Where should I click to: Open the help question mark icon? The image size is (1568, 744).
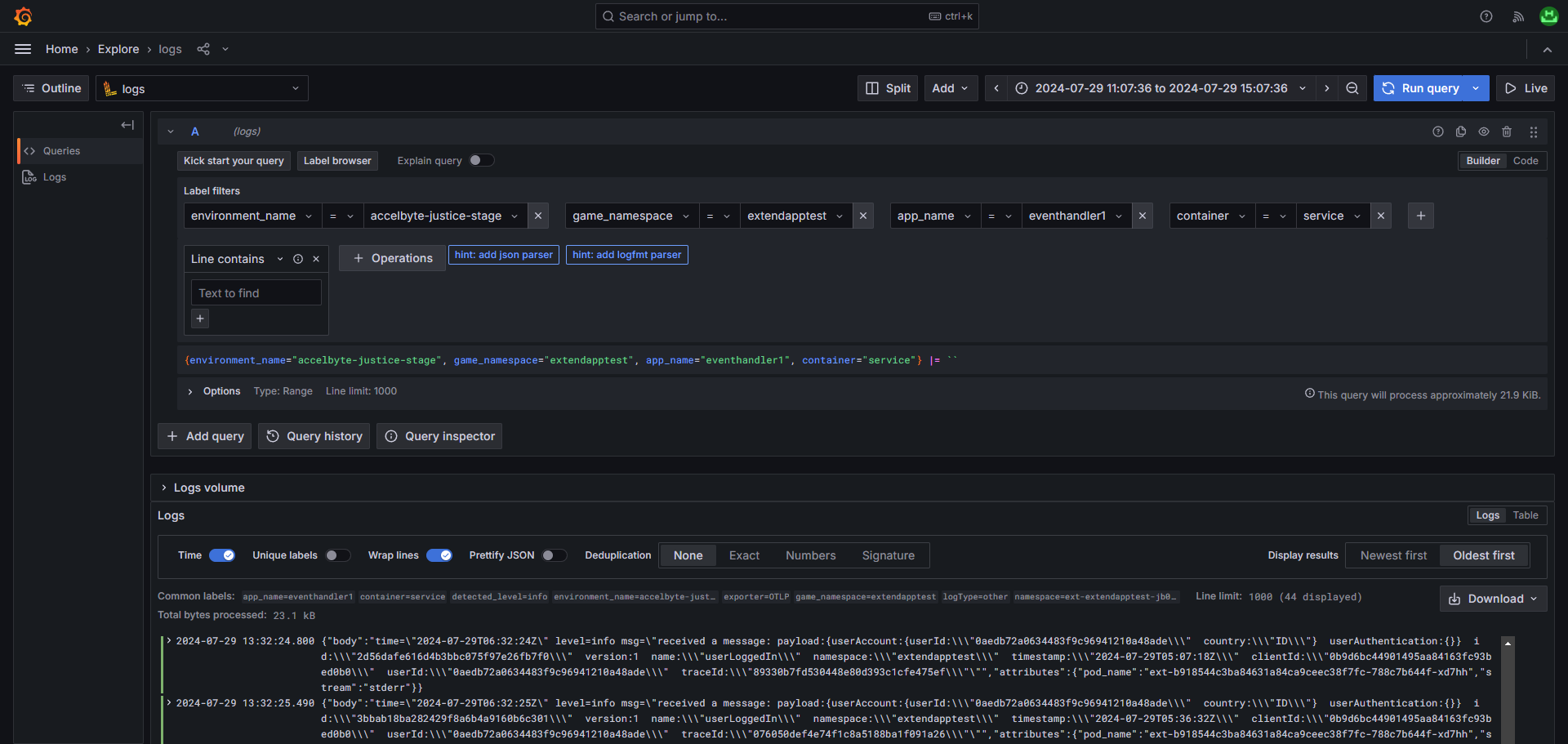point(1486,16)
